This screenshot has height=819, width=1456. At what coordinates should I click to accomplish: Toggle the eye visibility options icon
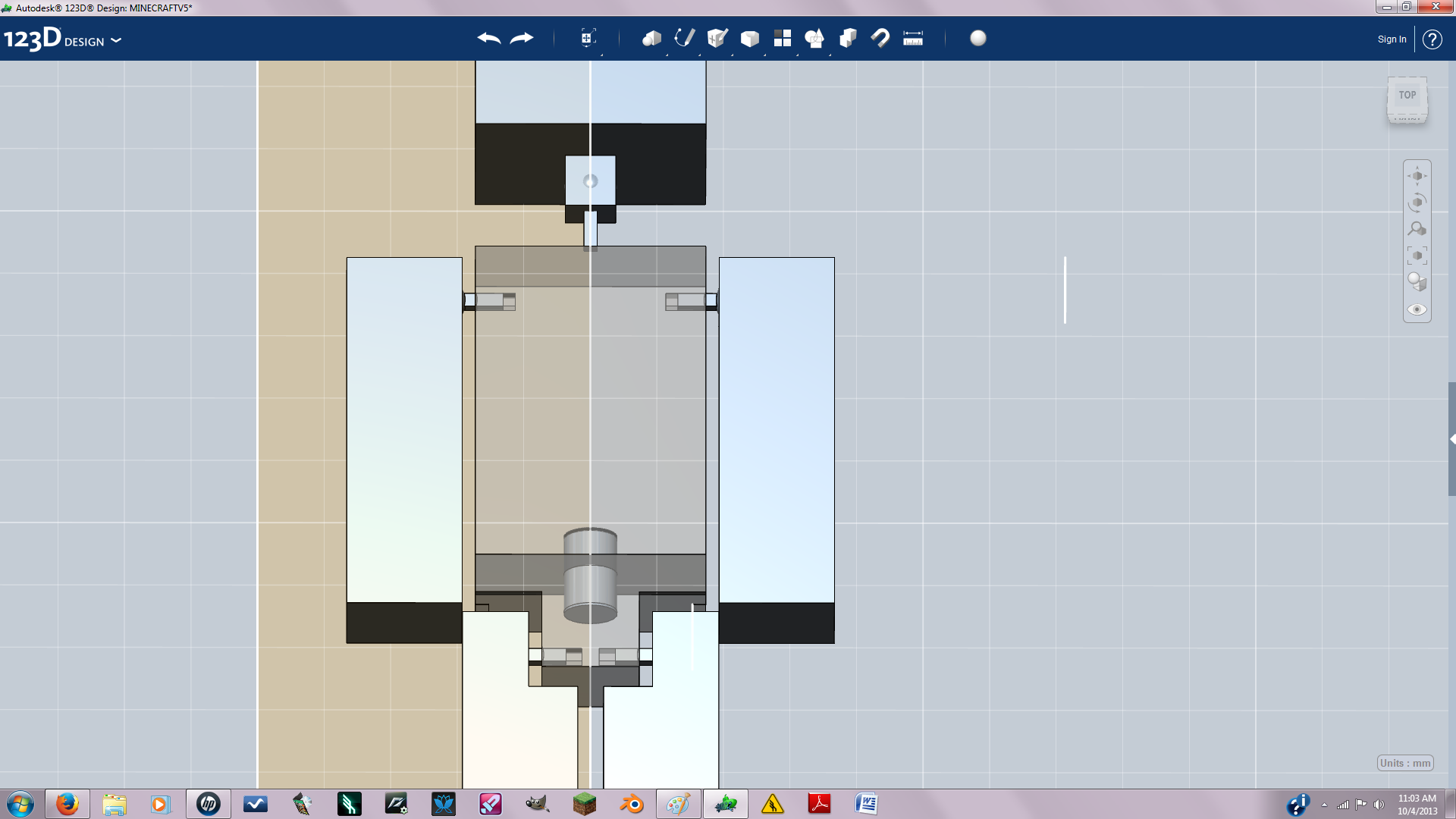(x=1417, y=309)
